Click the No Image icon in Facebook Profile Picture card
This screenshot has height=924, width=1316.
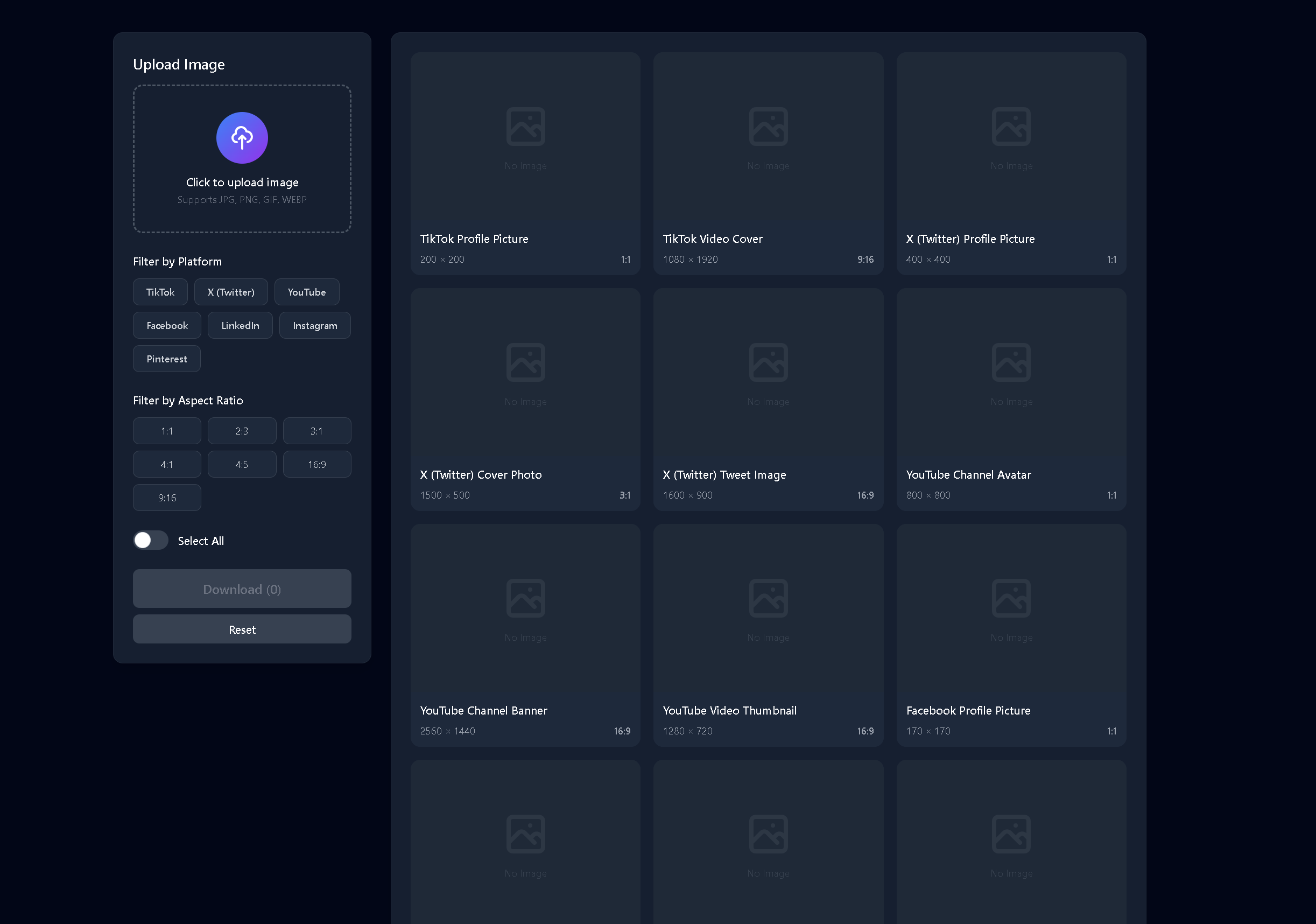pos(1011,598)
